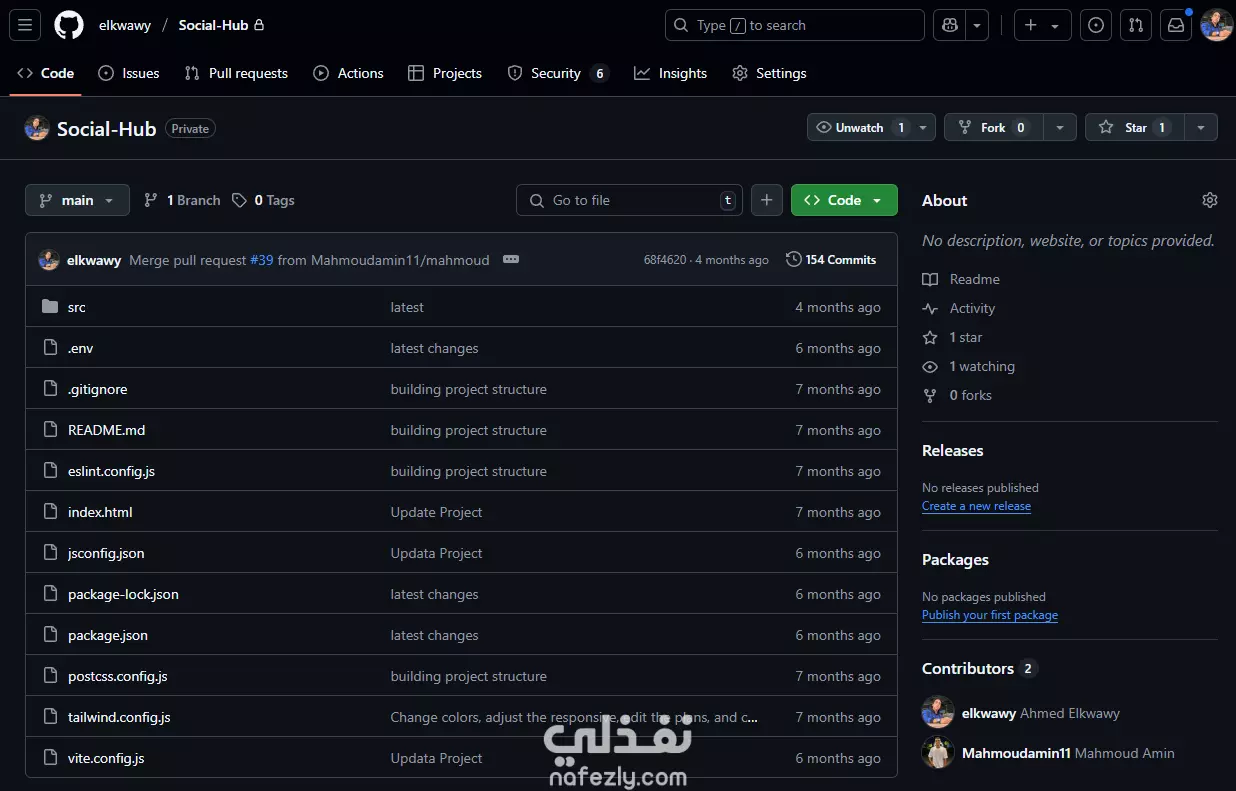
Task: Open the Pull requests tab
Action: coord(236,73)
